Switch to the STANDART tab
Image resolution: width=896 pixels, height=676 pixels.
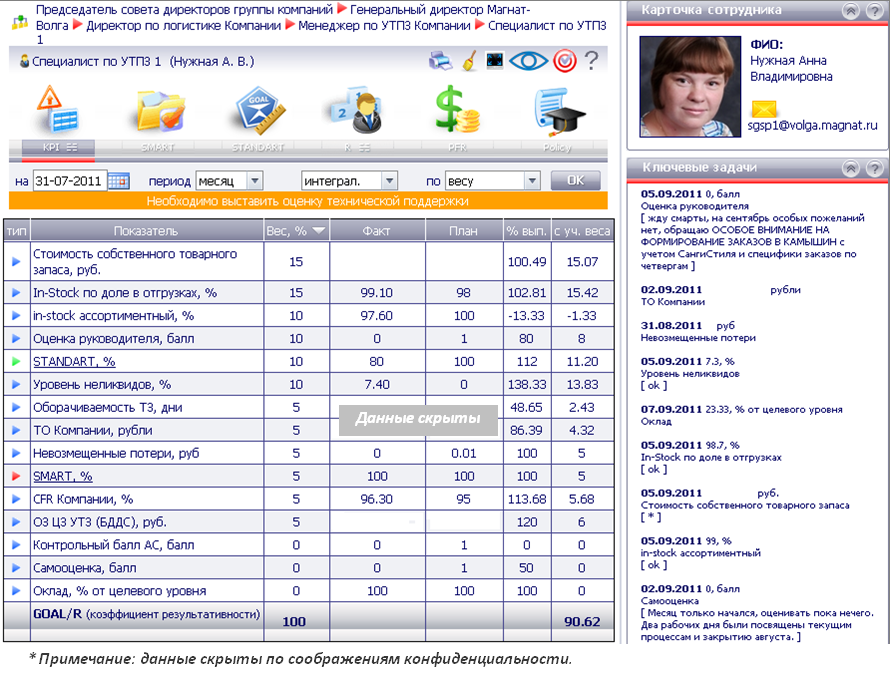point(258,147)
